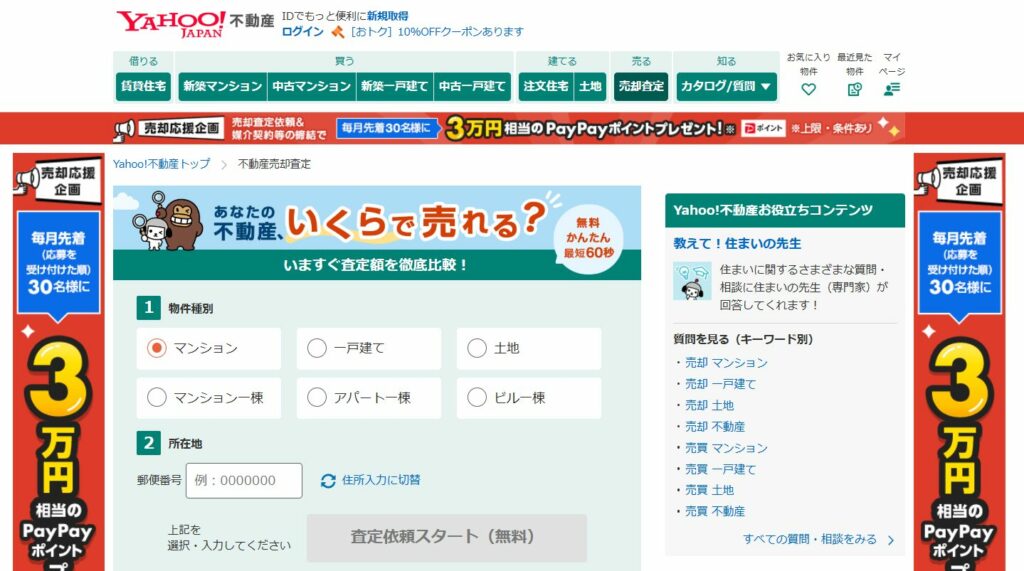The image size is (1024, 571).
Task: Open My Page icon
Action: (x=891, y=89)
